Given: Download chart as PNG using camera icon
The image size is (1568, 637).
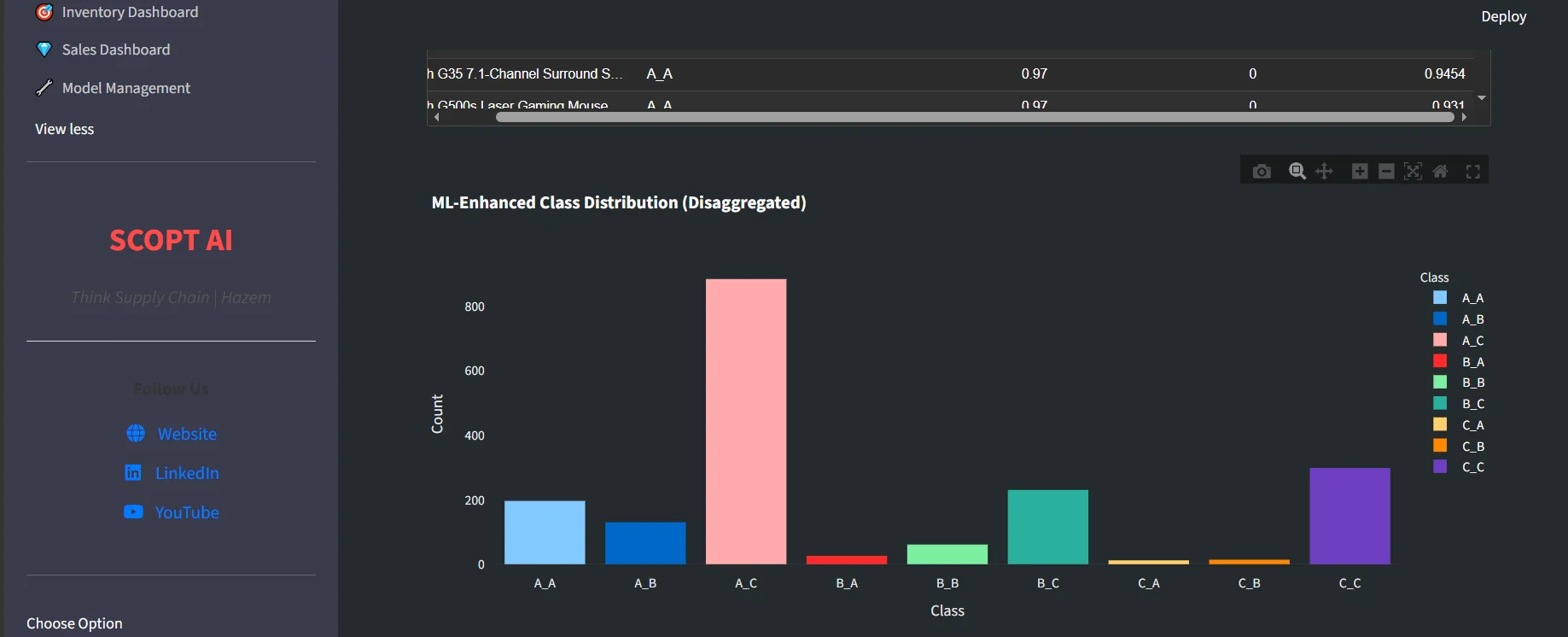Looking at the screenshot, I should coord(1262,172).
